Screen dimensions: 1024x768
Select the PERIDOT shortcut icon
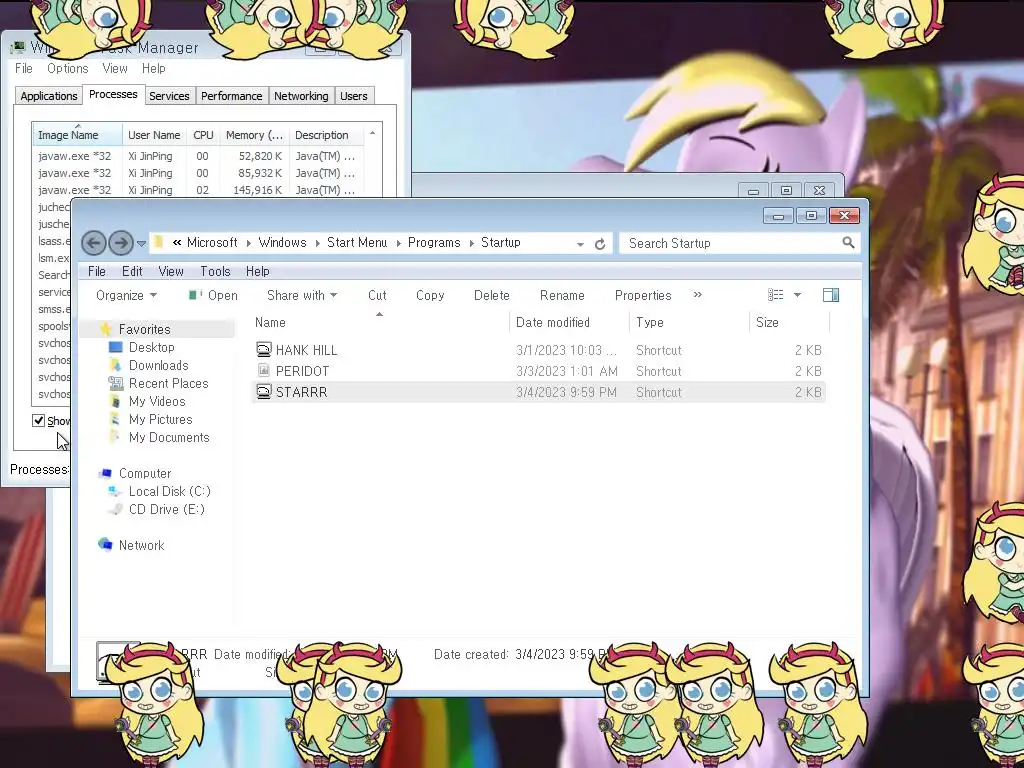click(263, 370)
